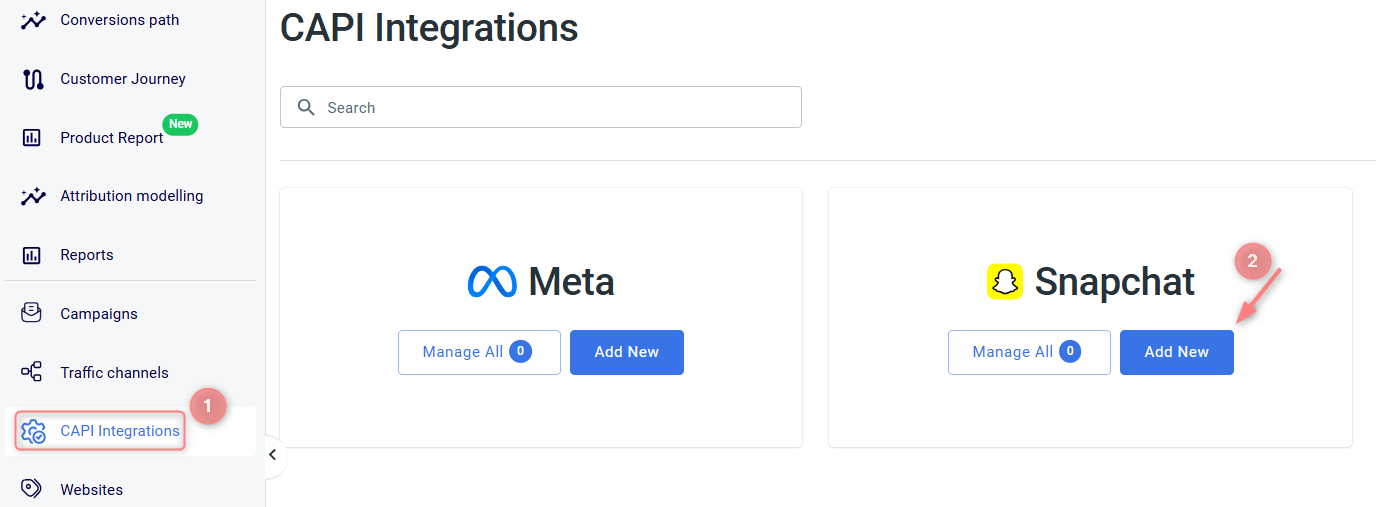
Task: Click the Product Report chart icon
Action: [32, 138]
